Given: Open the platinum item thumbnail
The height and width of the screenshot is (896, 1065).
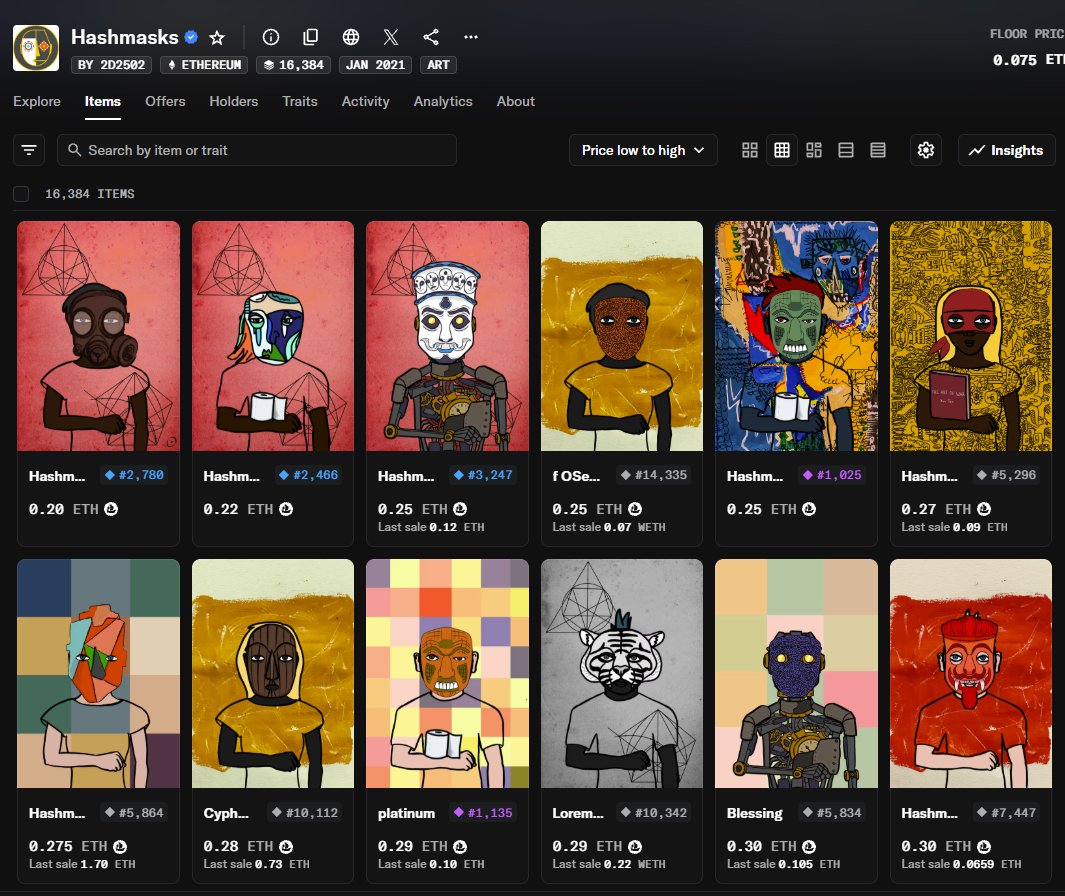Looking at the screenshot, I should coord(448,673).
